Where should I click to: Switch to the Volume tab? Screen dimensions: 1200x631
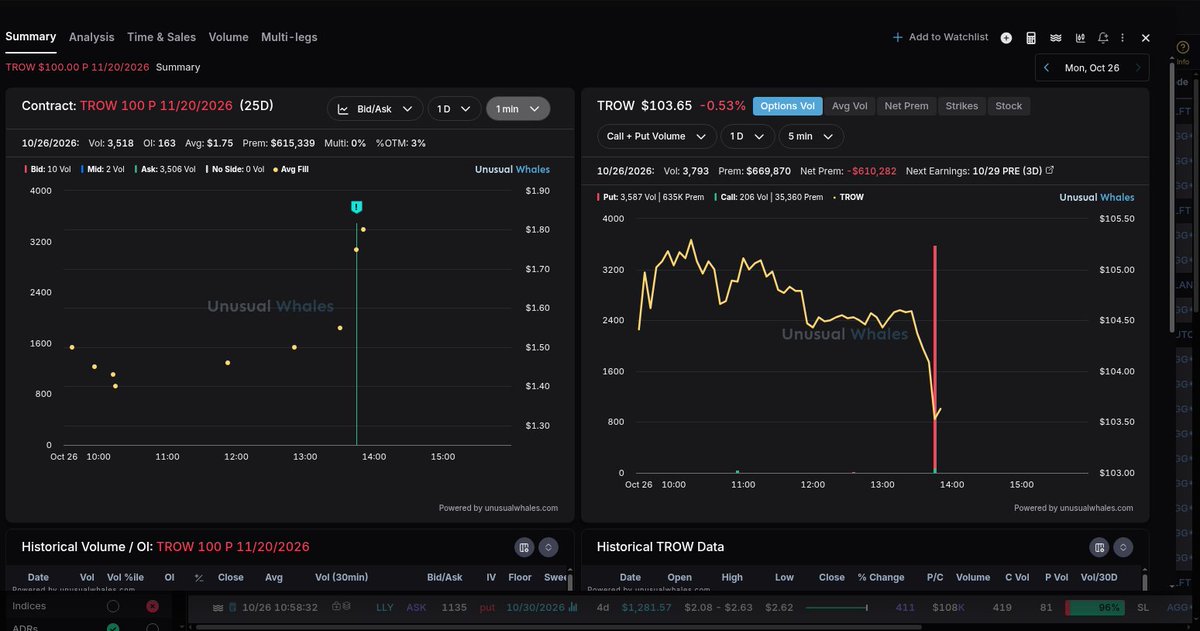point(228,37)
